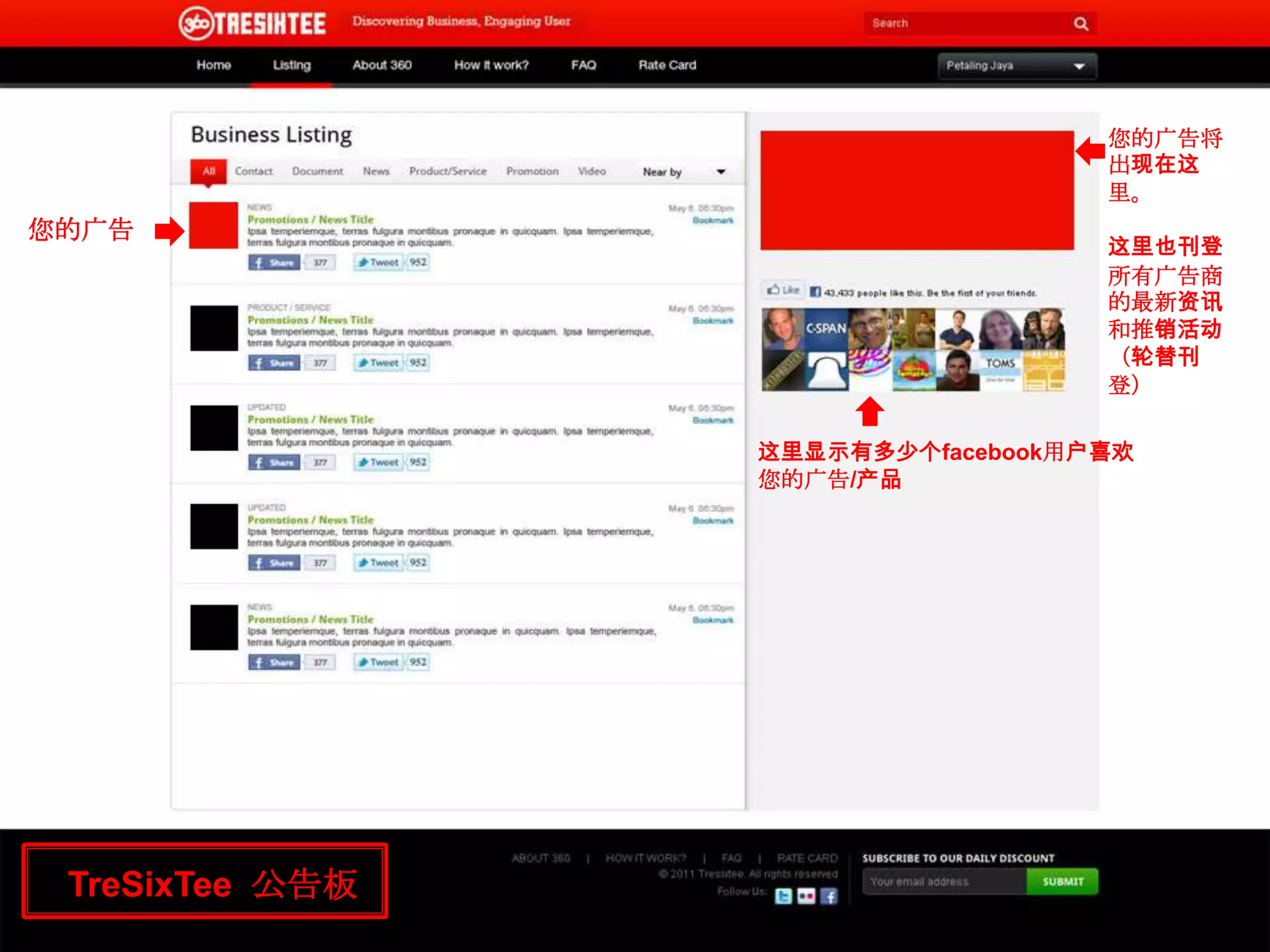
Task: Bookmark the first UPDATED listing
Action: [713, 421]
